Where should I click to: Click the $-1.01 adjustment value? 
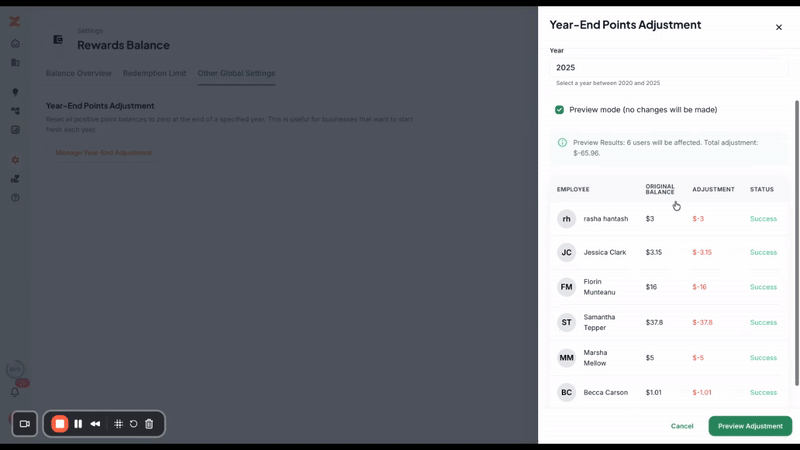(702, 392)
